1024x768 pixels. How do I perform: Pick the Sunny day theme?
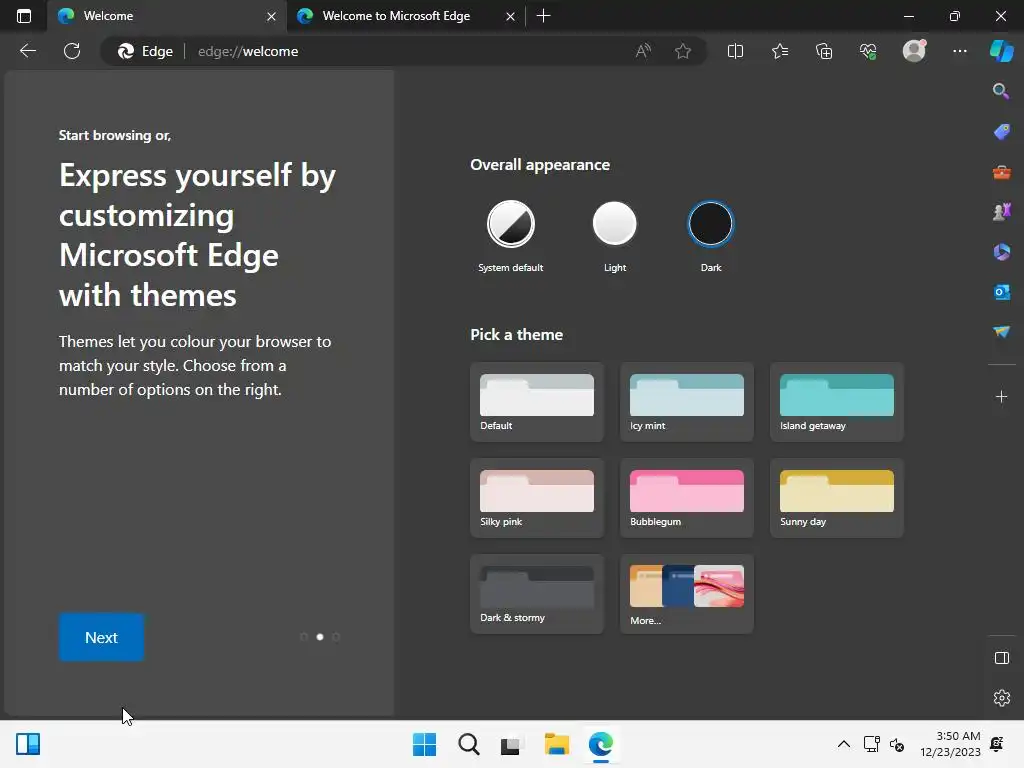837,498
